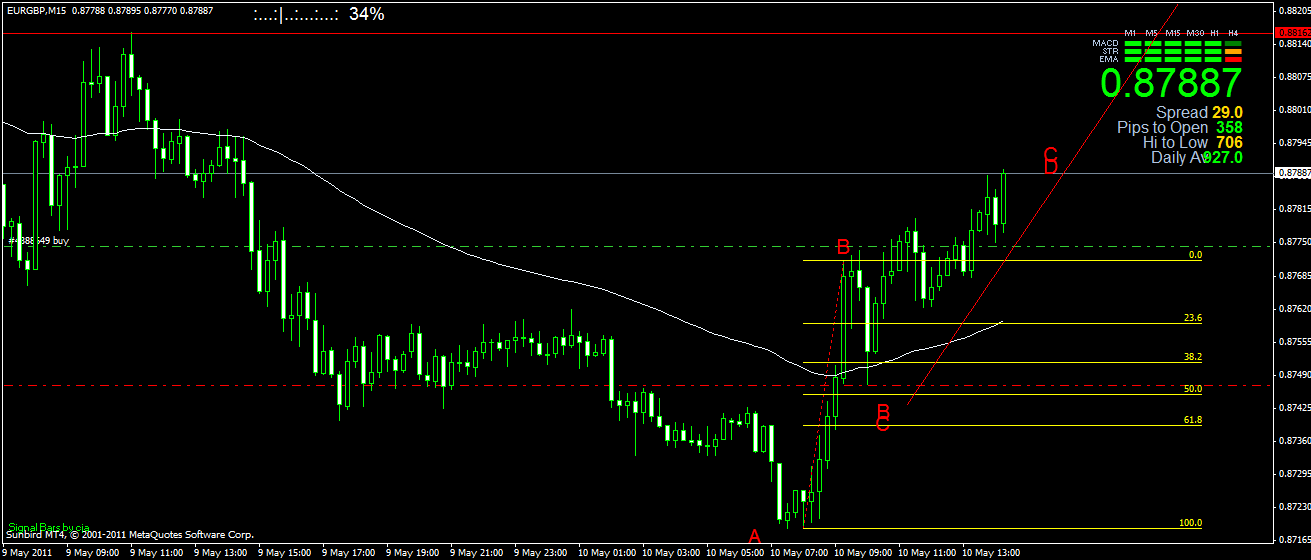
Task: Click the 0.87620 price axis label
Action: [1294, 308]
